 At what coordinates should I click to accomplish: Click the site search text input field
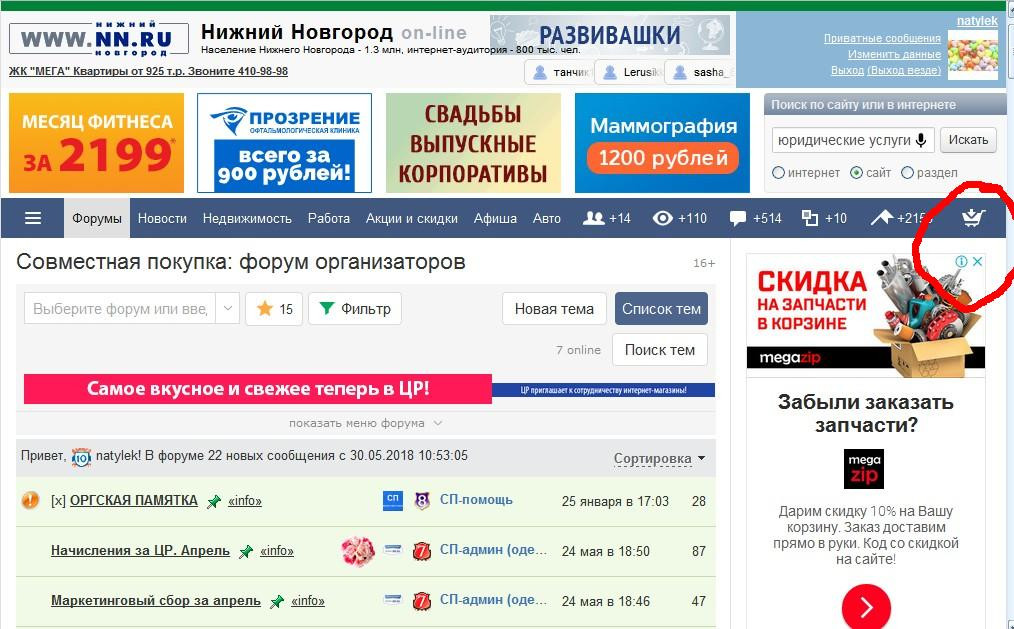point(840,140)
